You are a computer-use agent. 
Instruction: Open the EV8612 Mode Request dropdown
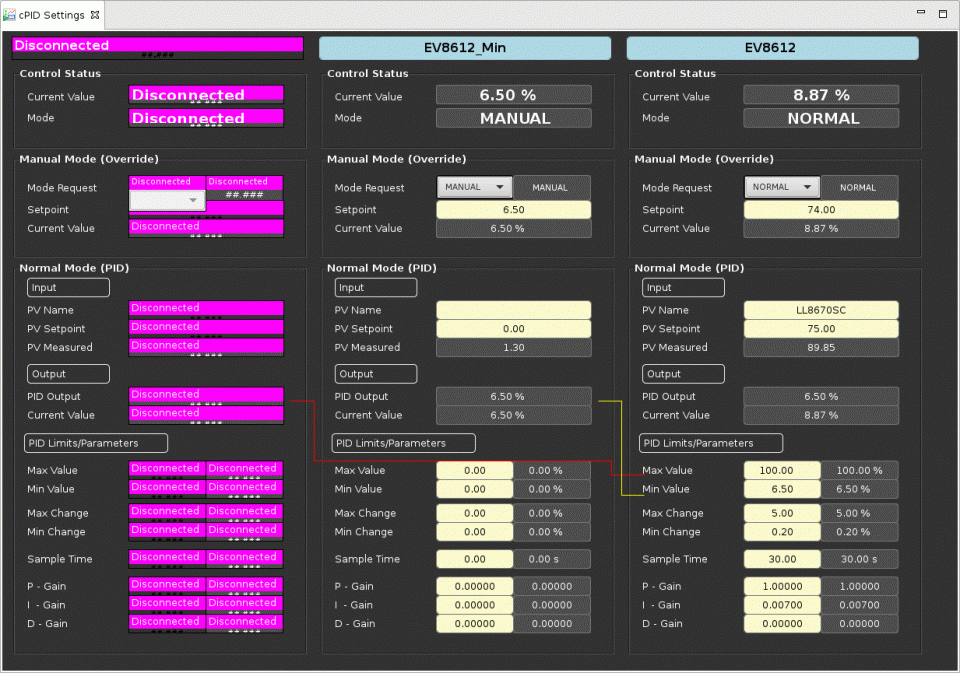point(782,187)
